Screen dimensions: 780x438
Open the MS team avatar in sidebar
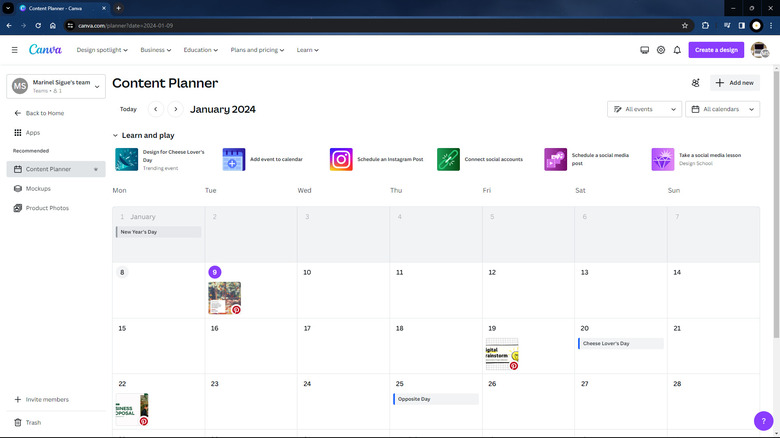[20, 86]
